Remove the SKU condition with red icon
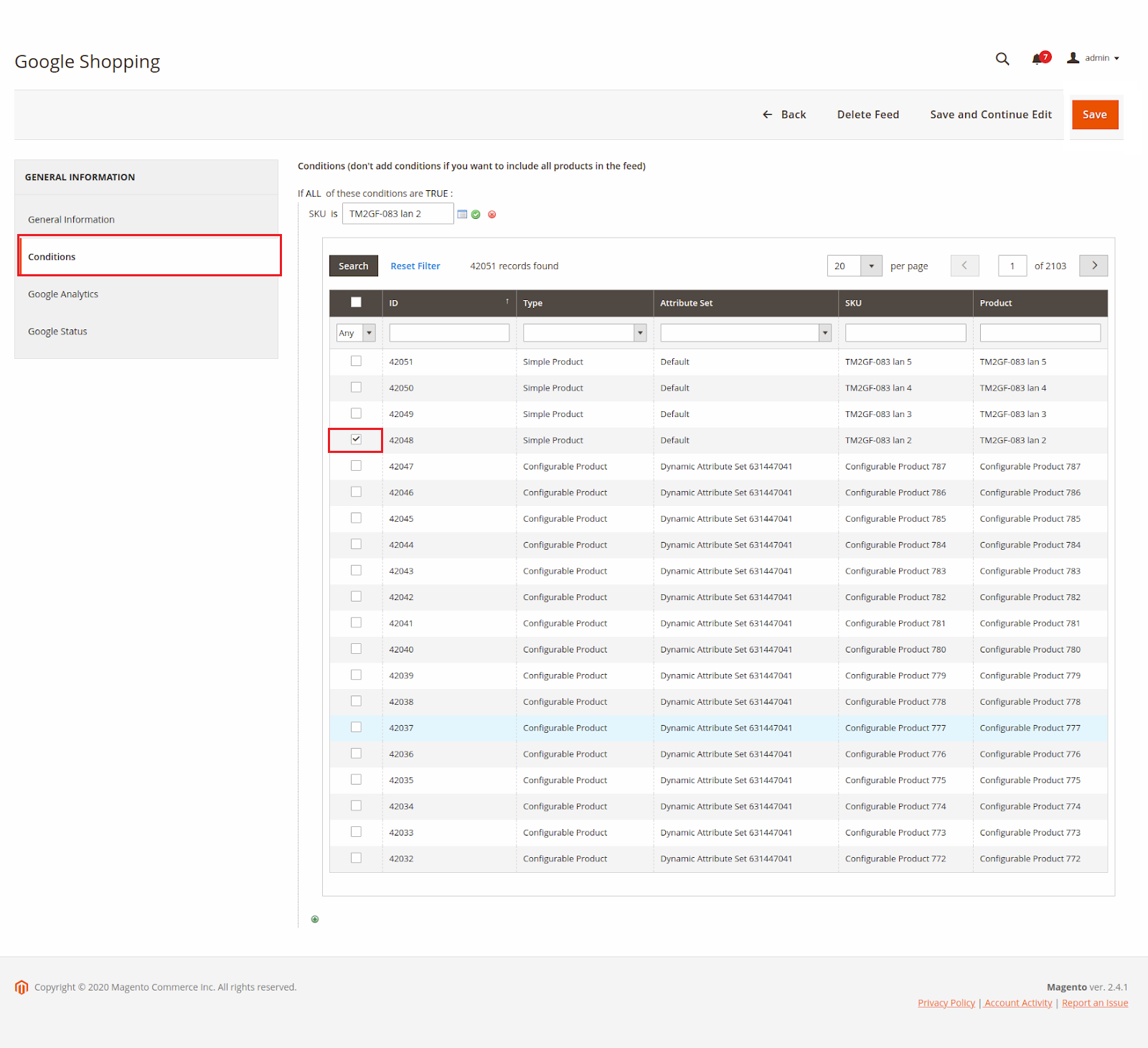This screenshot has width=1148, height=1048. [x=492, y=215]
